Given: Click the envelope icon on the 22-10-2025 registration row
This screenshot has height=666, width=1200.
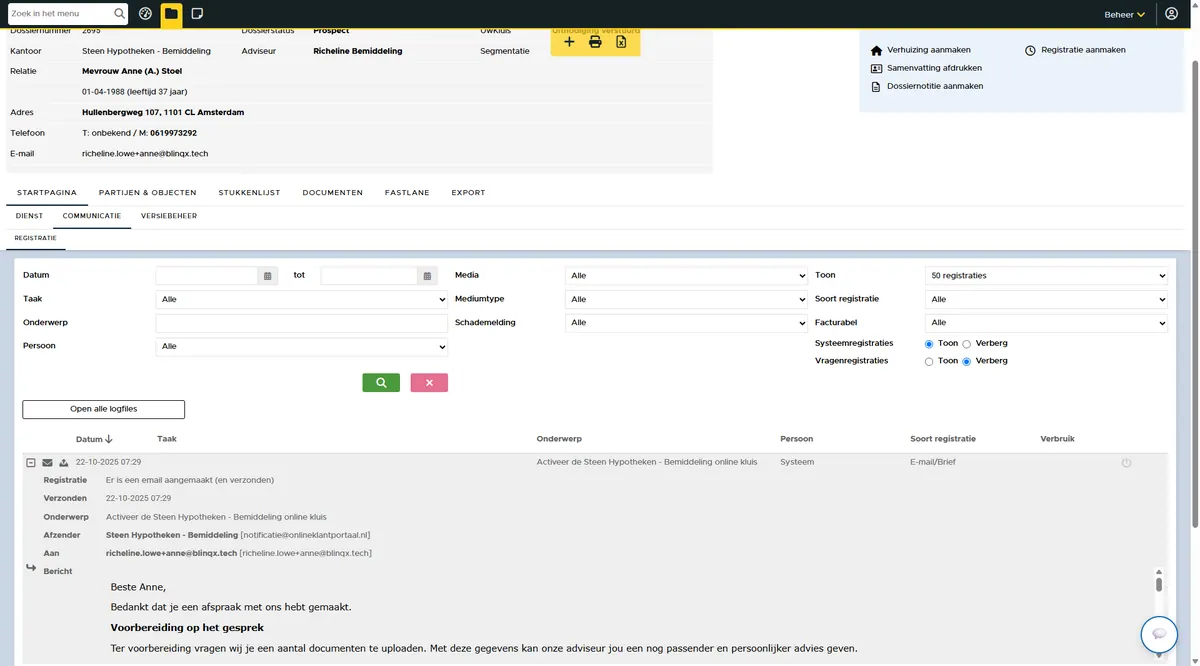Looking at the screenshot, I should tap(47, 463).
